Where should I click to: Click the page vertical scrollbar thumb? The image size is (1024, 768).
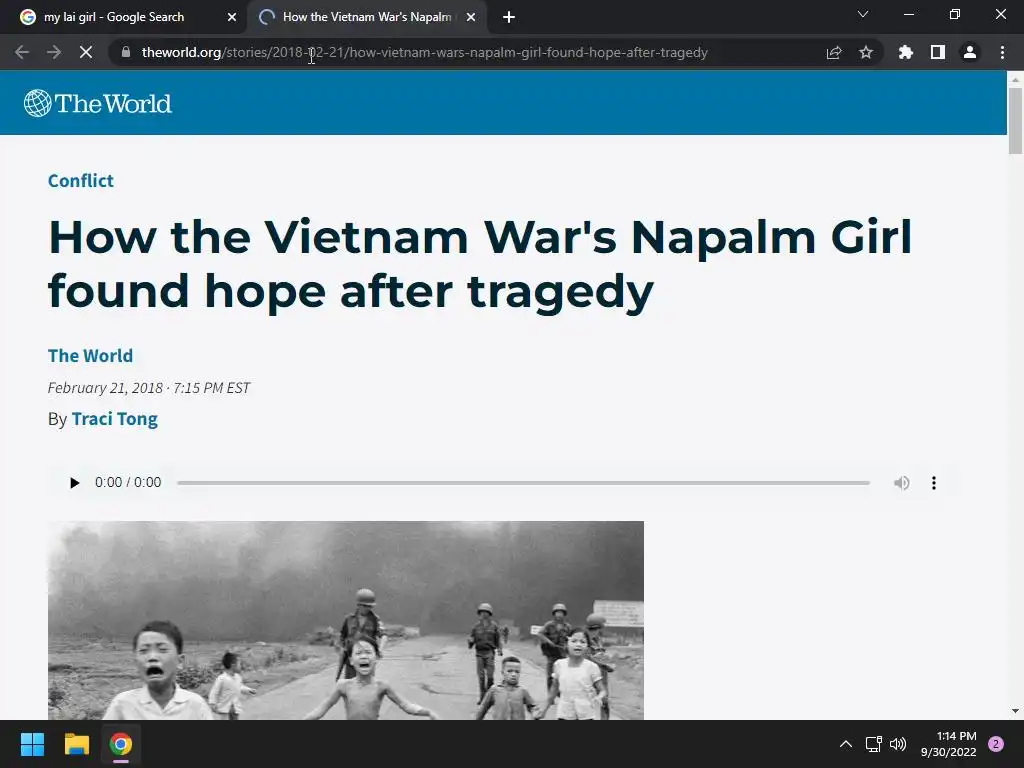point(1015,121)
